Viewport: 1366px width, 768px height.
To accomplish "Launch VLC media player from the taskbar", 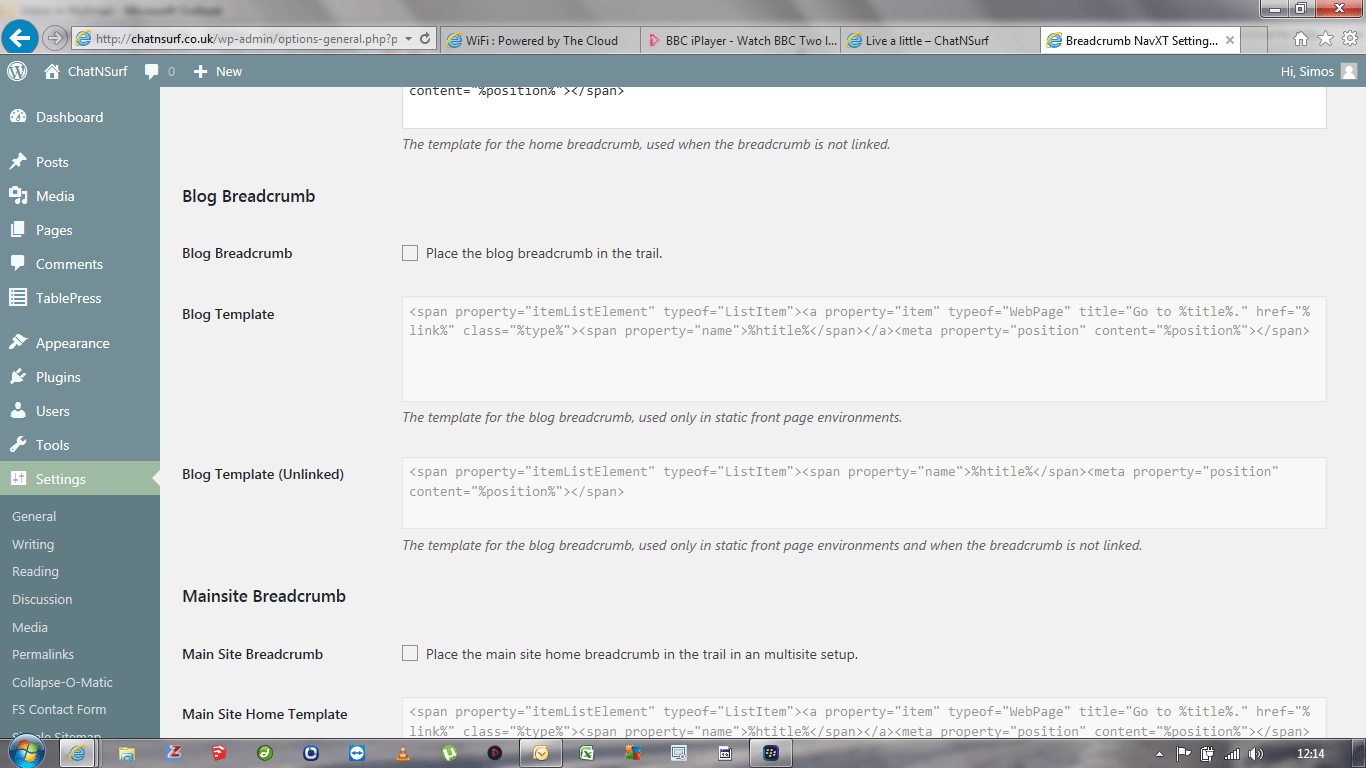I will click(x=403, y=753).
